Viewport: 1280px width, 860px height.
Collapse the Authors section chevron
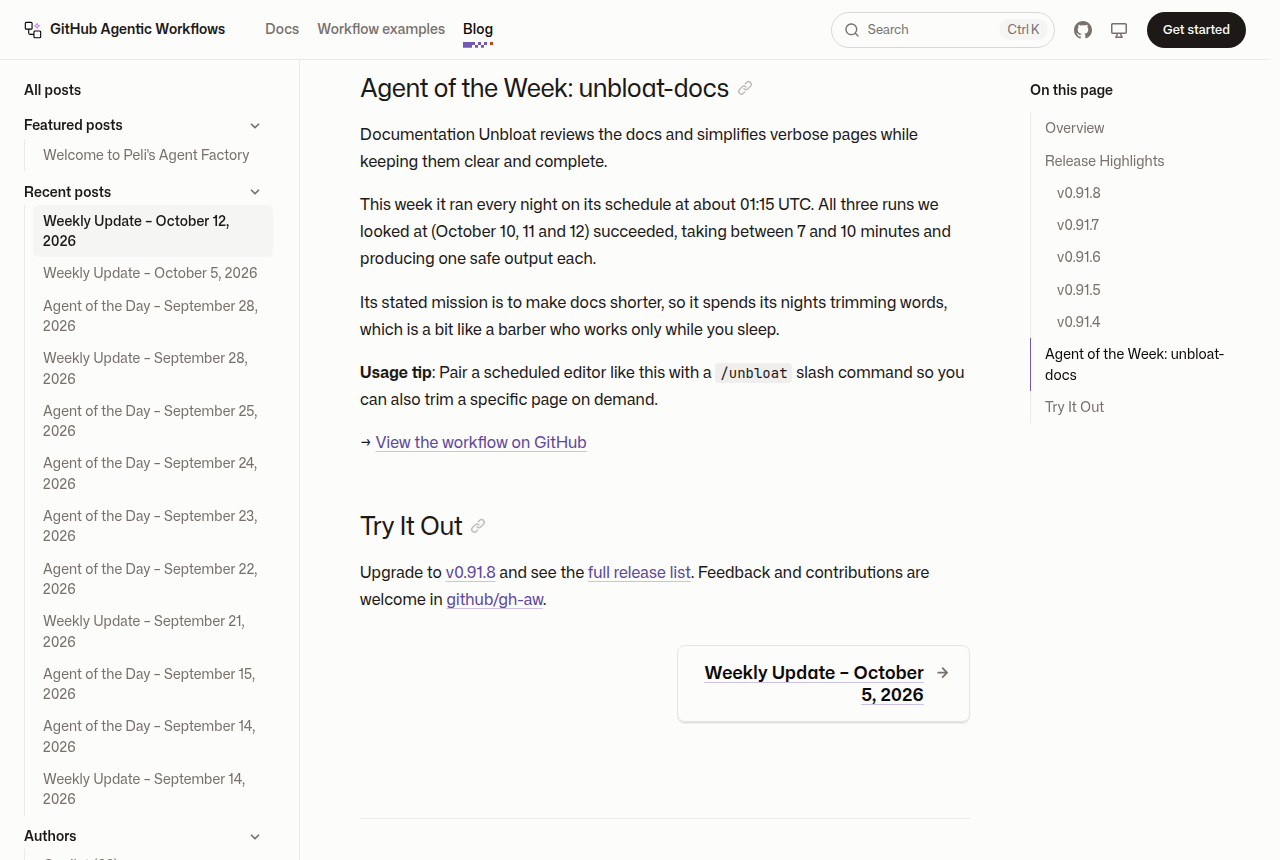click(x=255, y=836)
